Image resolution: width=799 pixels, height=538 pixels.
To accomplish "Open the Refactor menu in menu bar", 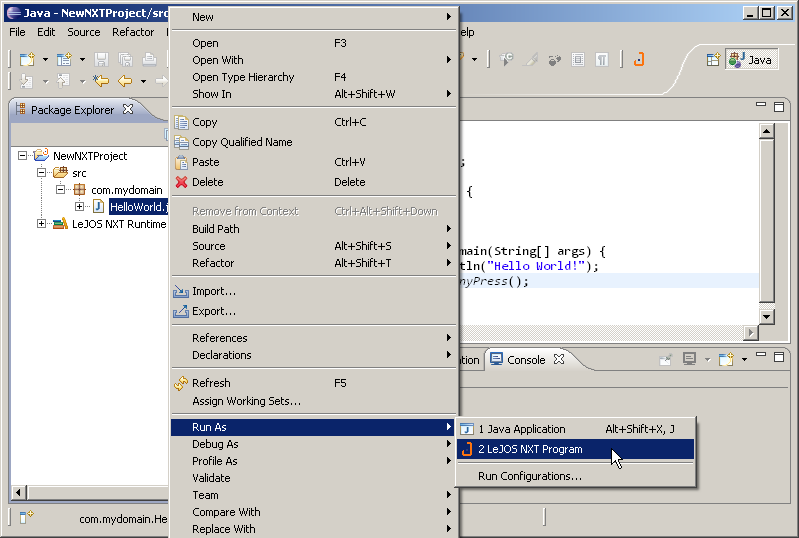I will pos(133,32).
